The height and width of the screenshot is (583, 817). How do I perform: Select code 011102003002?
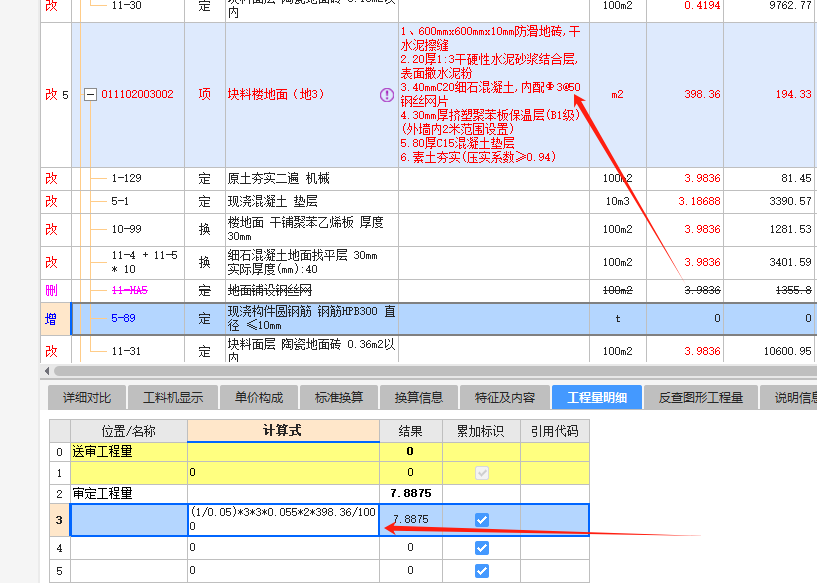(x=137, y=94)
